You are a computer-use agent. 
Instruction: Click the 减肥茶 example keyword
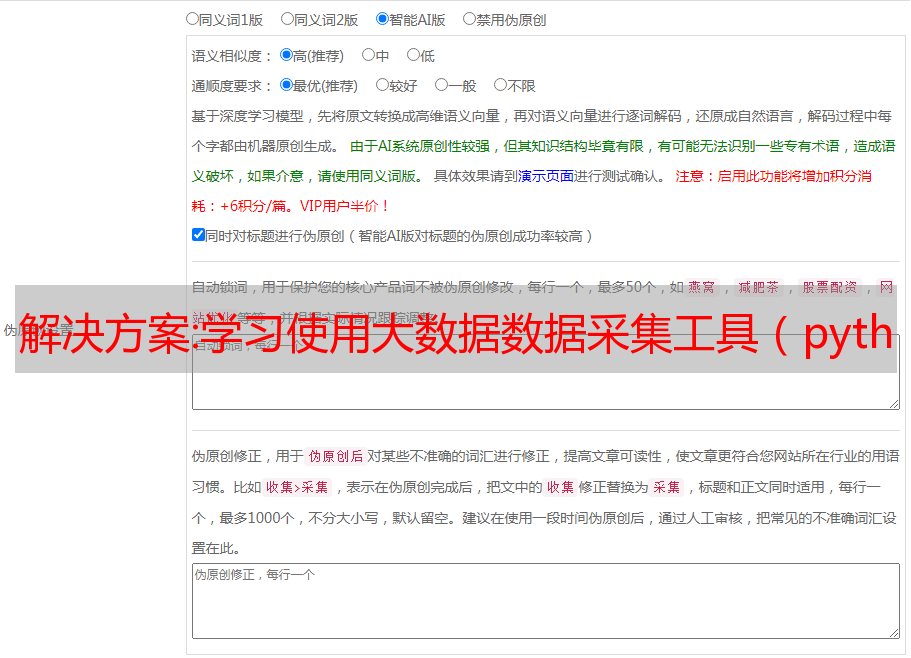coord(759,287)
